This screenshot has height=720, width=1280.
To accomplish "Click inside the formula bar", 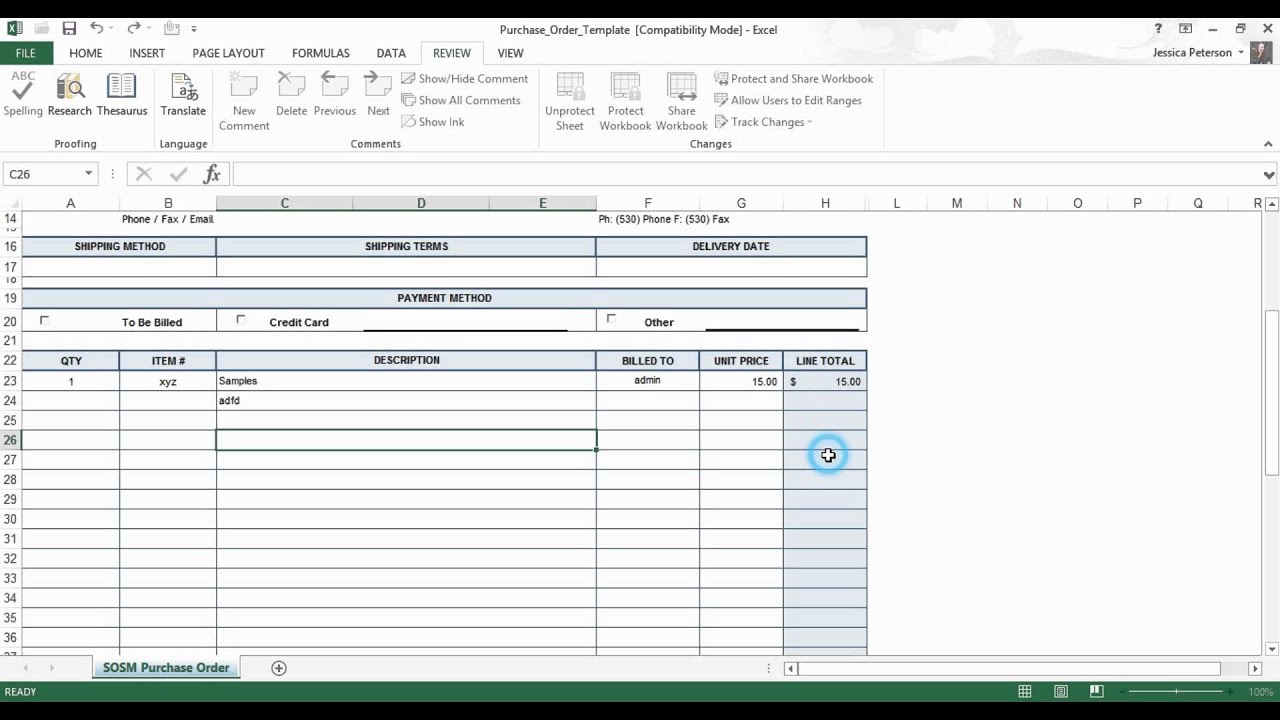I will 745,174.
